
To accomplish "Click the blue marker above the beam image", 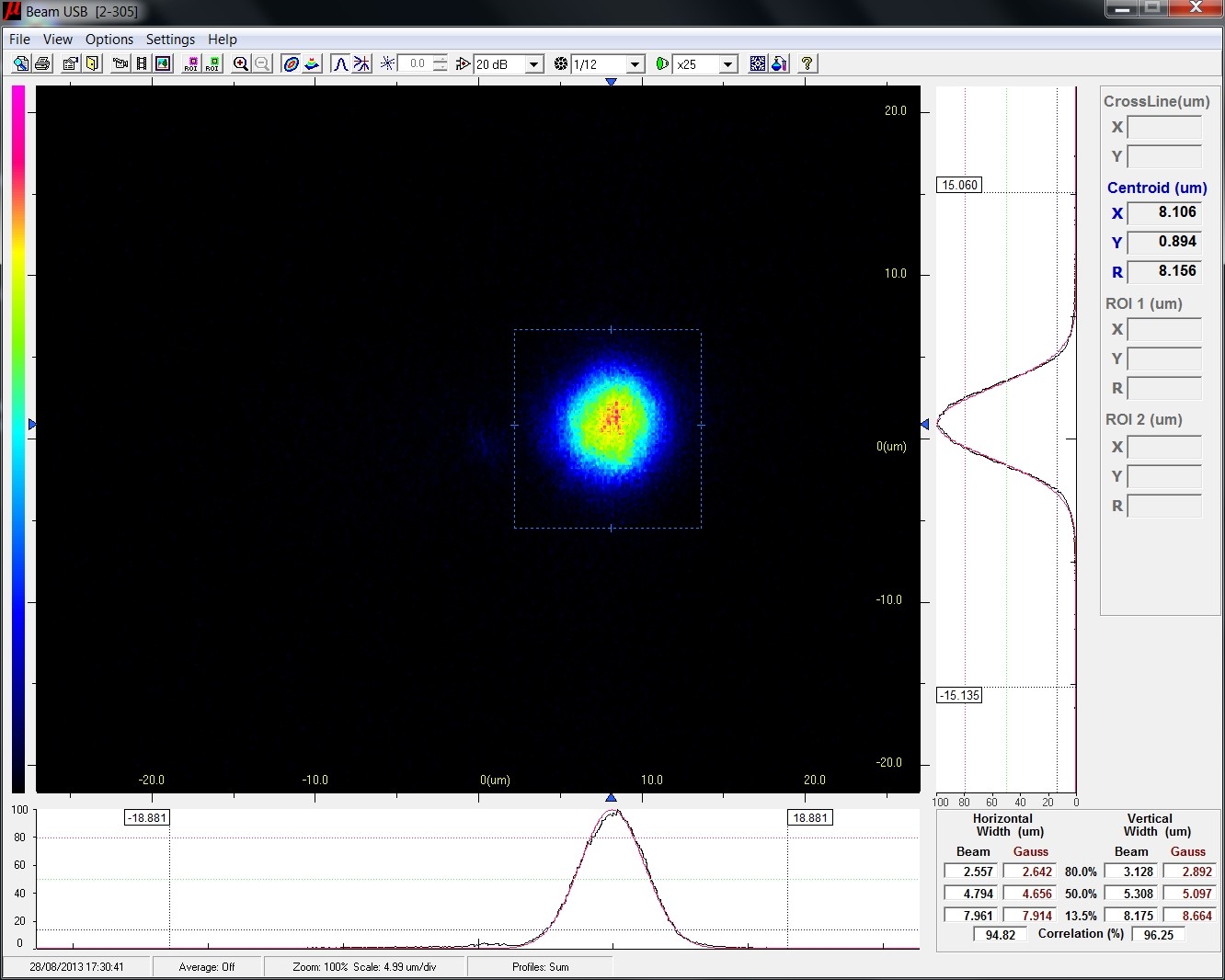I will pyautogui.click(x=611, y=82).
